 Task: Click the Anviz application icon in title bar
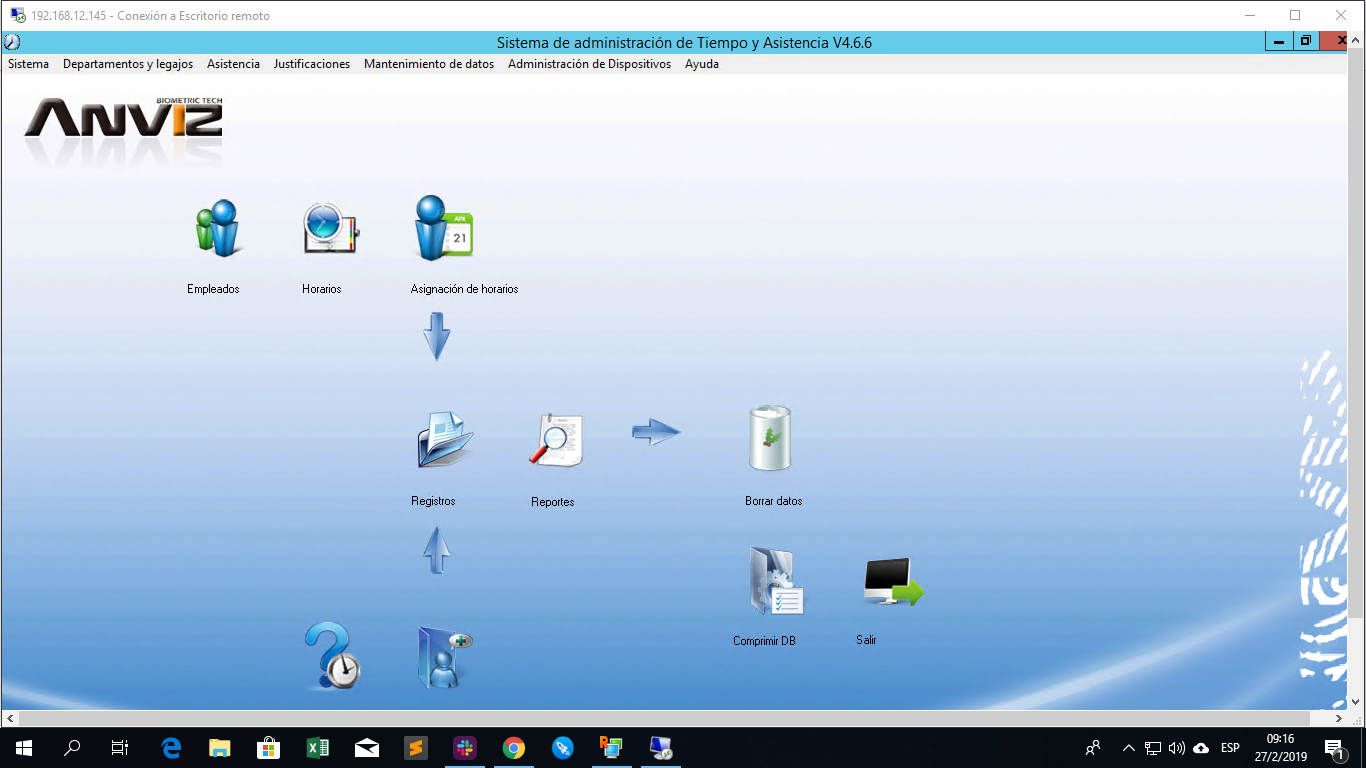(12, 42)
